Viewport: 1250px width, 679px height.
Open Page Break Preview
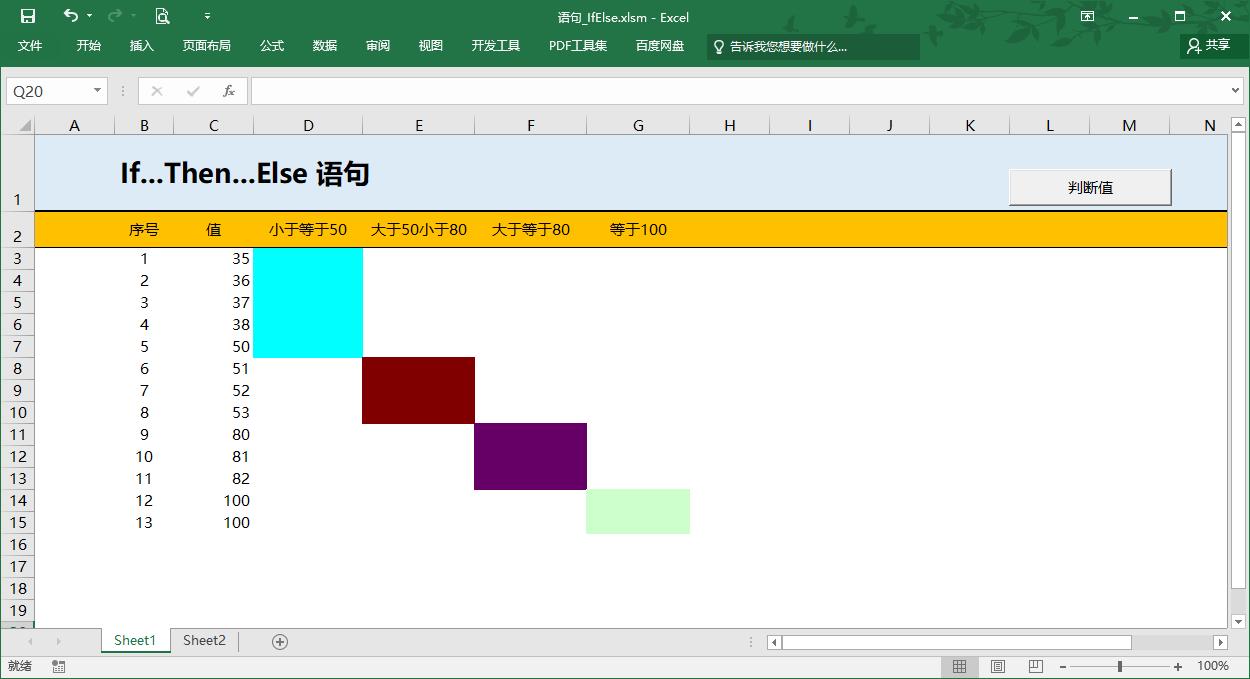click(1035, 665)
